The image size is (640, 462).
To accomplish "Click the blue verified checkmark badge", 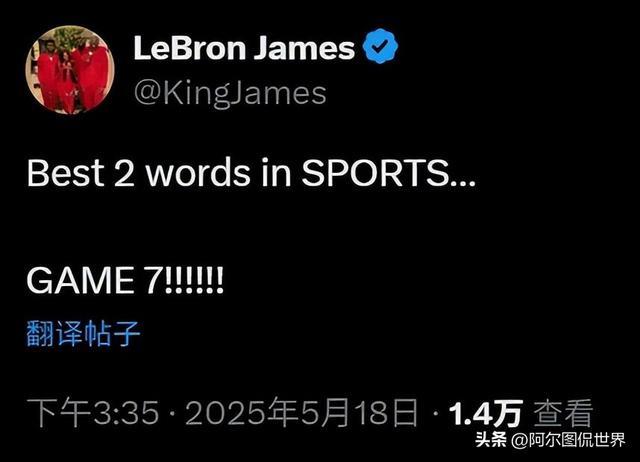I will coord(380,47).
